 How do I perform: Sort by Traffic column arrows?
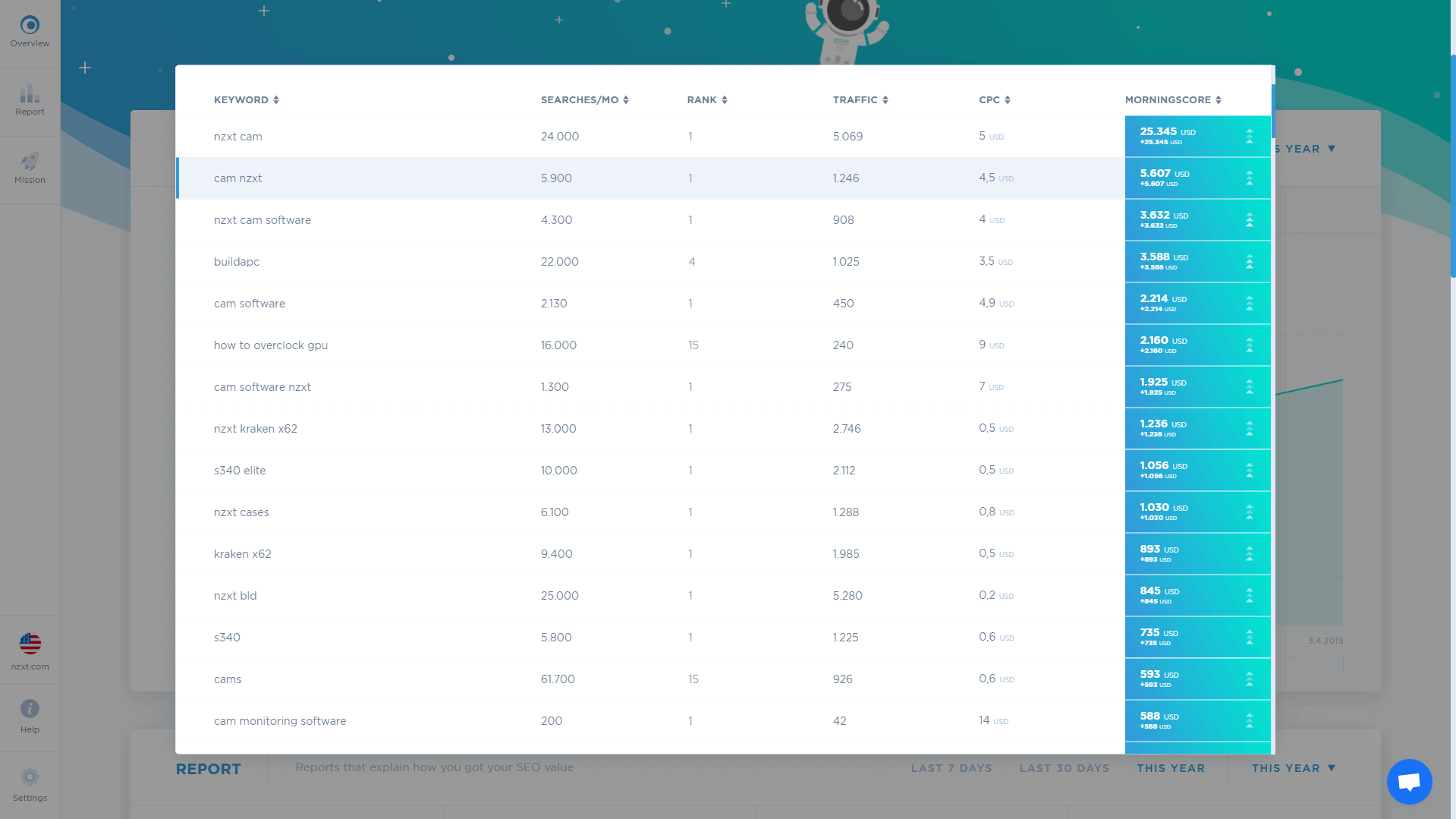point(885,100)
